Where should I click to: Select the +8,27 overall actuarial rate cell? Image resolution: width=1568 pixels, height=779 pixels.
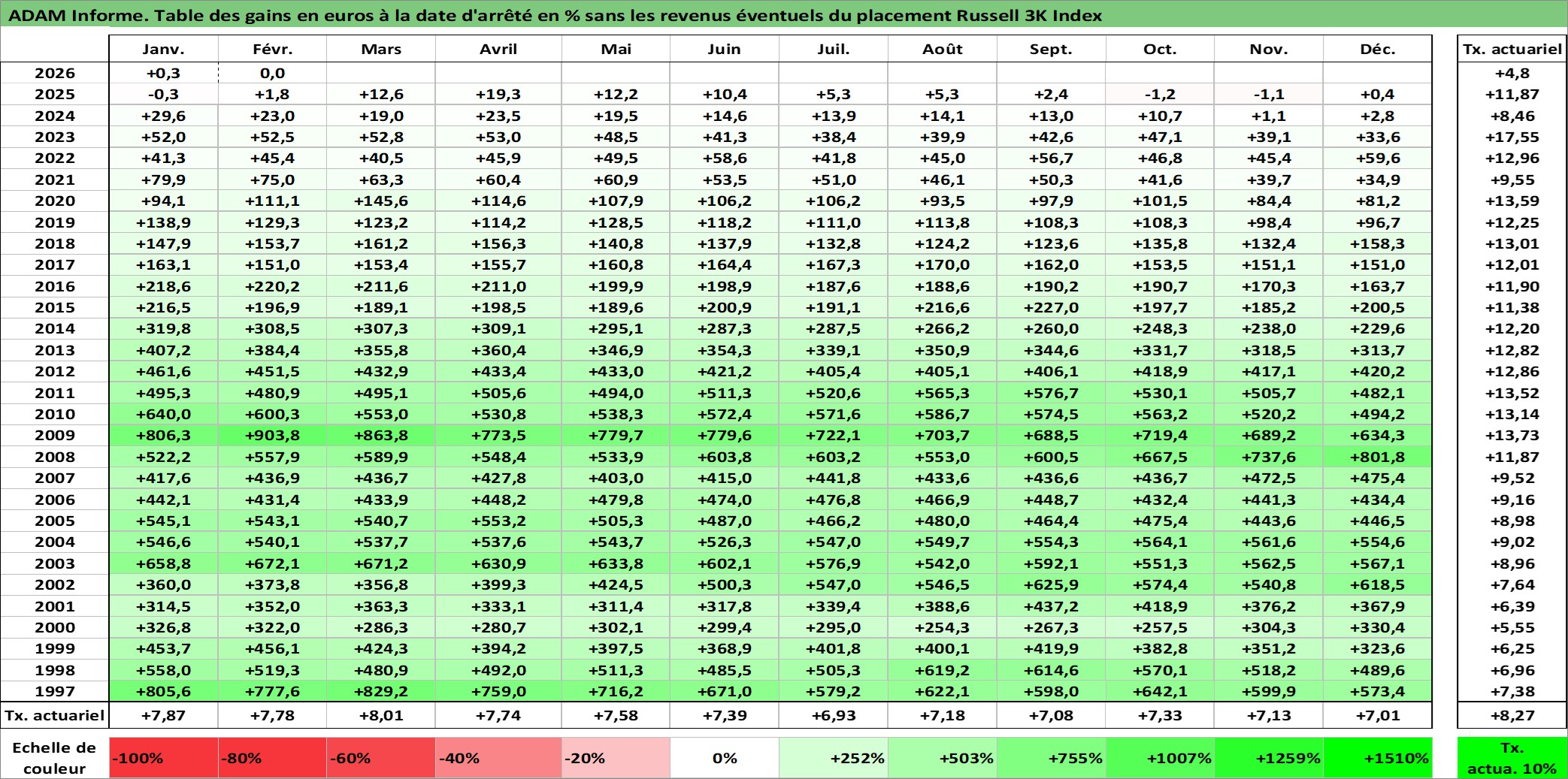pos(1512,715)
